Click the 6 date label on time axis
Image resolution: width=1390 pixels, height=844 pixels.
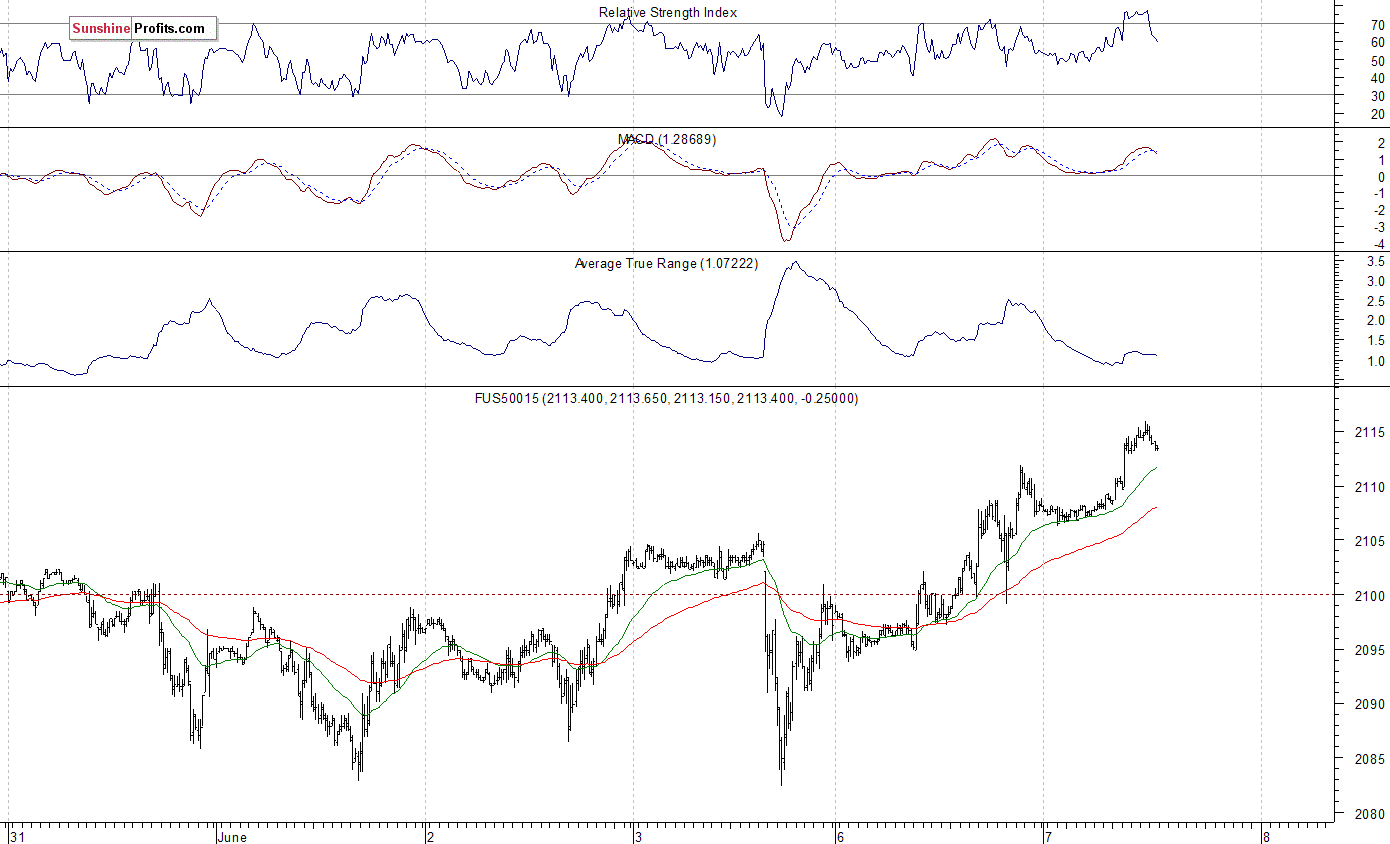839,836
